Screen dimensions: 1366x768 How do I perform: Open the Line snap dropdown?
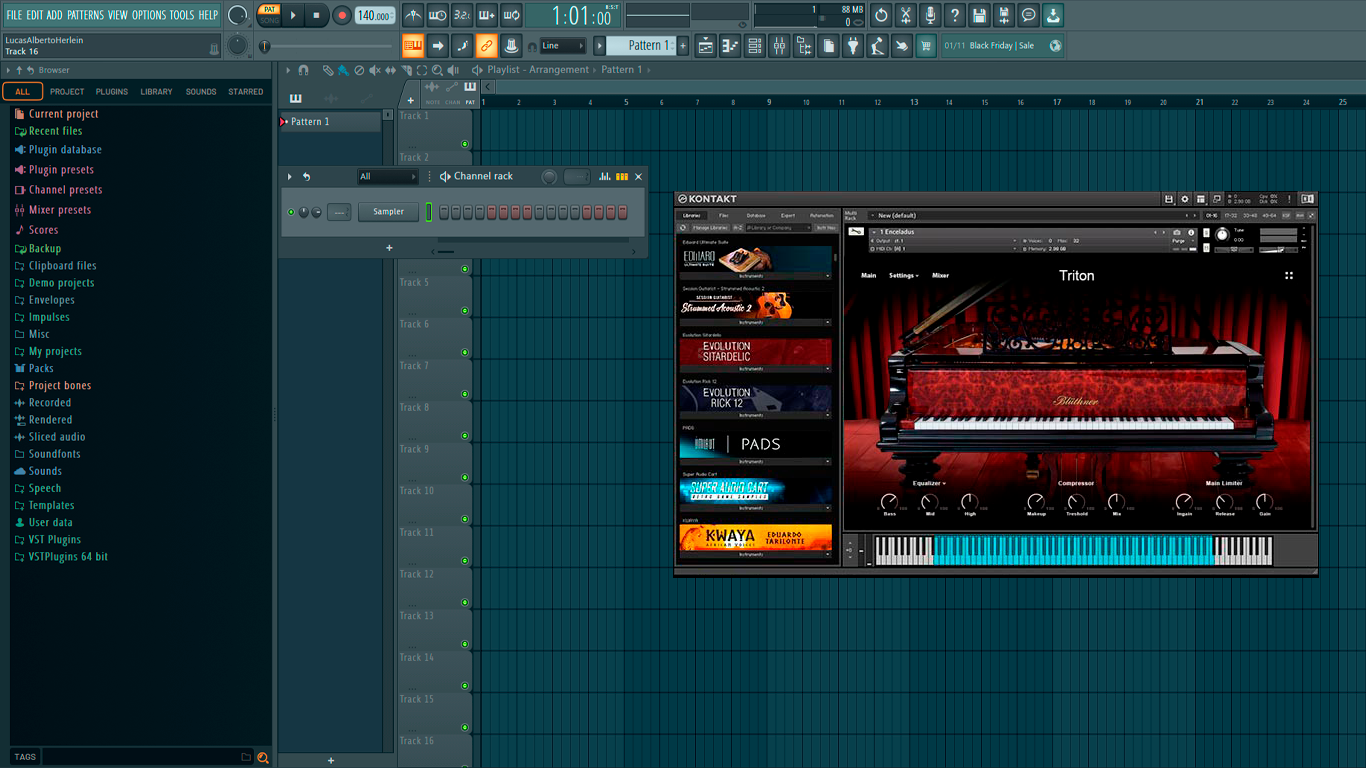point(563,45)
